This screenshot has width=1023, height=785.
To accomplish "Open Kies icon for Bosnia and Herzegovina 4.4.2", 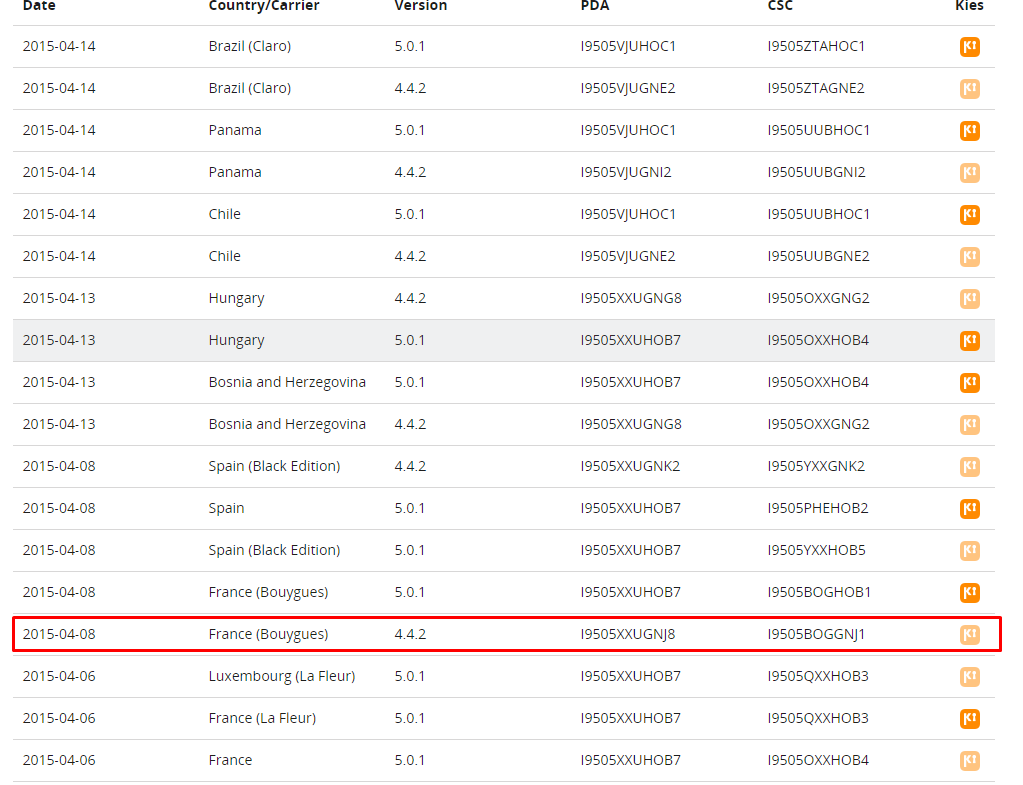I will [x=970, y=424].
